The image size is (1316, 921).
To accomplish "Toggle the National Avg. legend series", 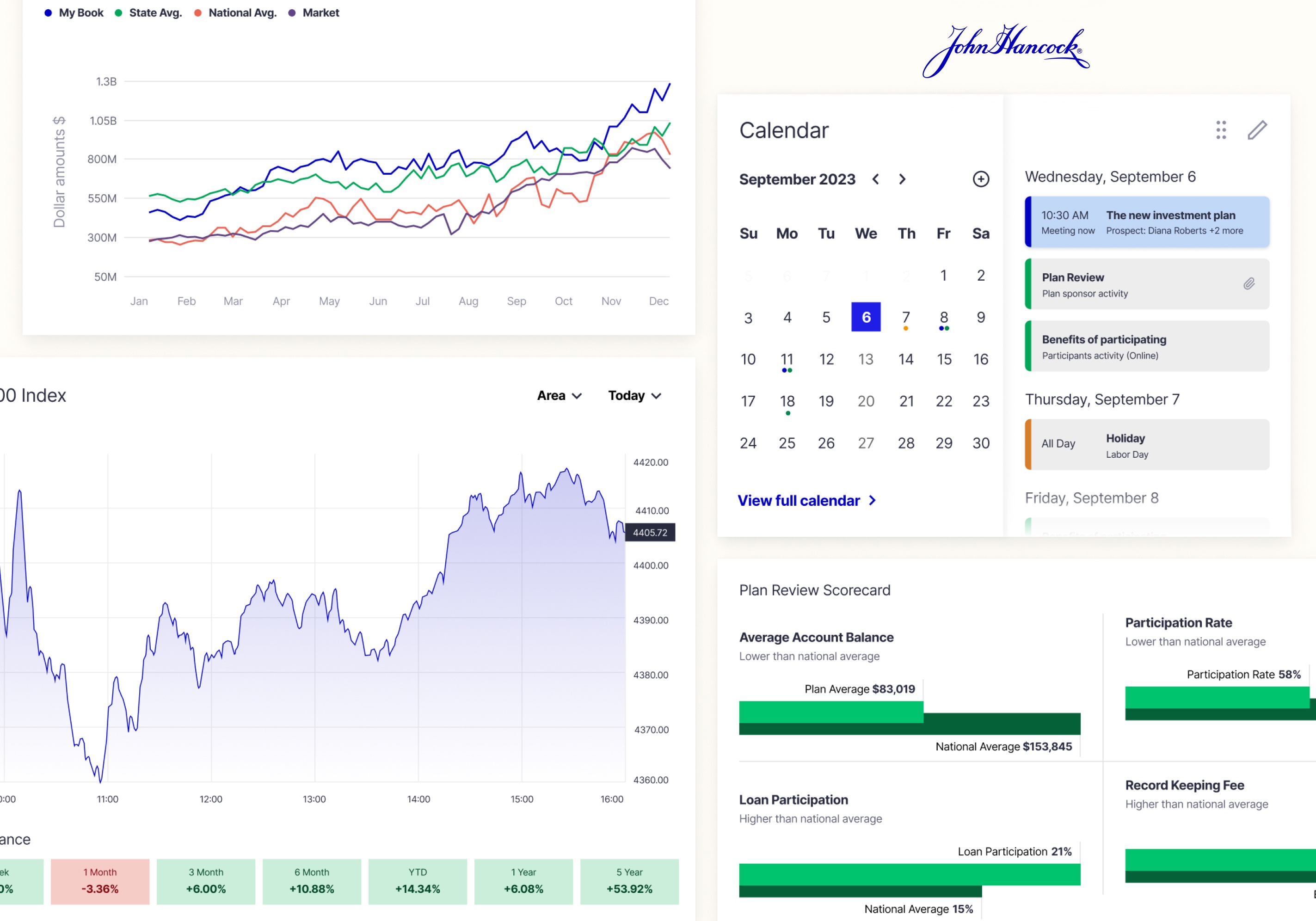I will (x=235, y=12).
